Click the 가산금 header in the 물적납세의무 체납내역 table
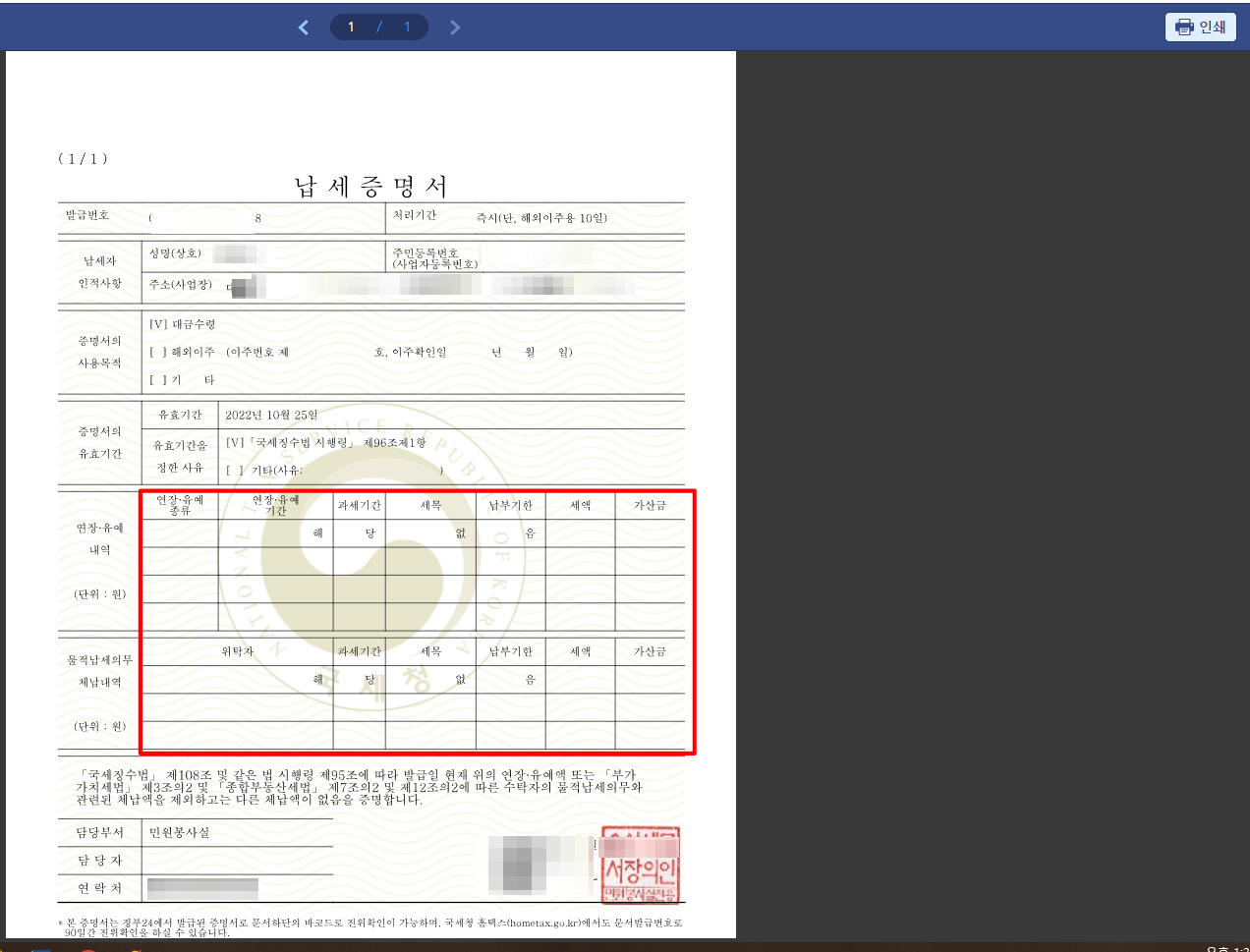This screenshot has width=1250, height=952. pos(650,651)
